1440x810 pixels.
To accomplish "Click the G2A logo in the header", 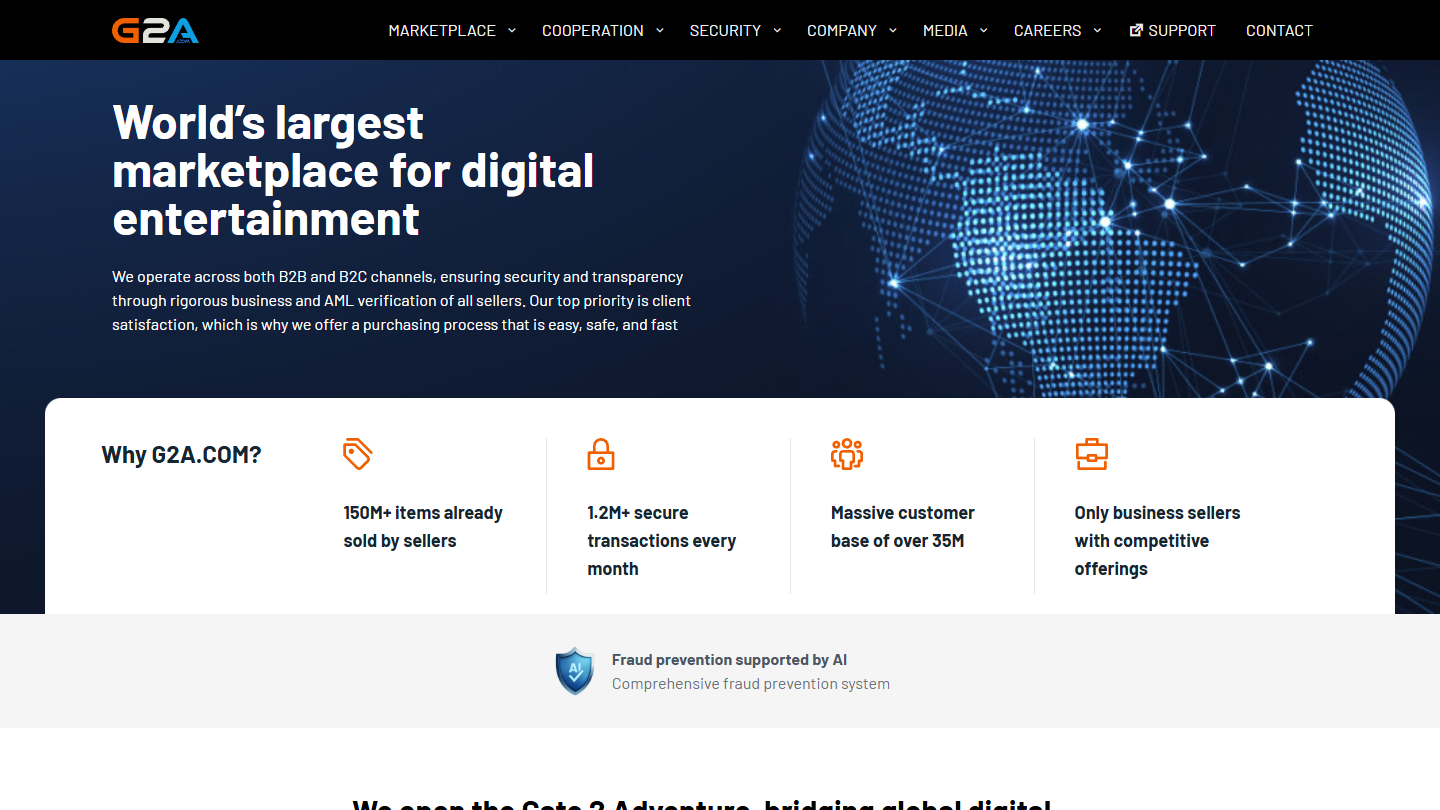I will [x=155, y=30].
